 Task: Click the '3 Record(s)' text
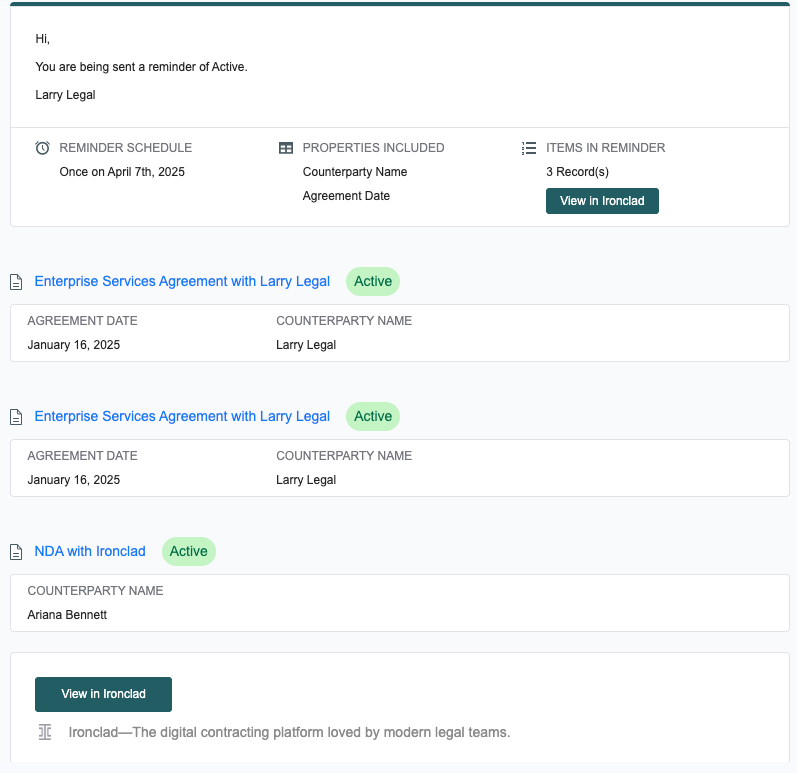(x=577, y=172)
